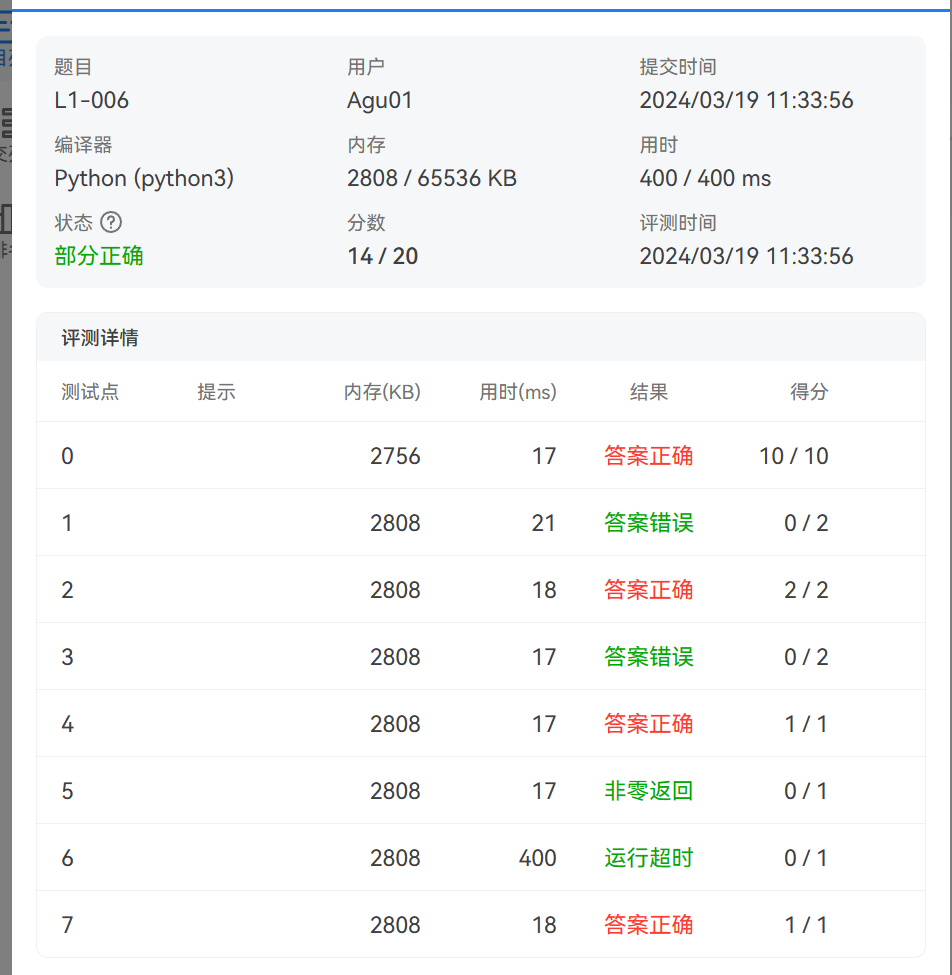Toggle test point 0 row selection
This screenshot has height=975, width=952.
66,456
